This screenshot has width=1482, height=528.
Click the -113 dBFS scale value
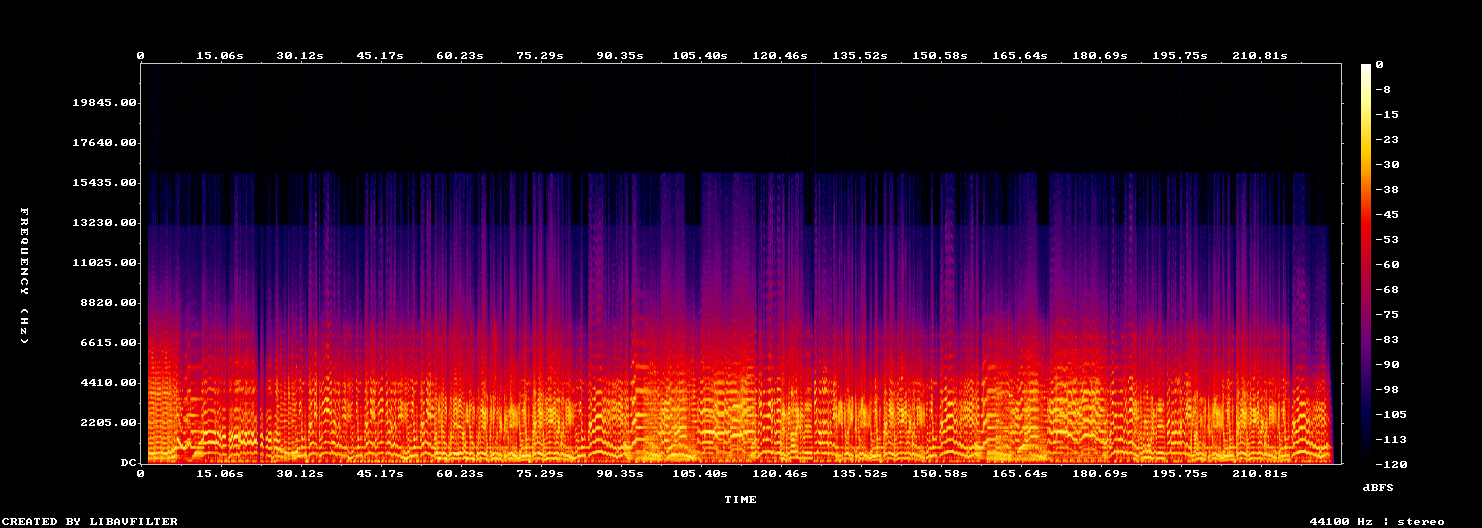(1391, 439)
